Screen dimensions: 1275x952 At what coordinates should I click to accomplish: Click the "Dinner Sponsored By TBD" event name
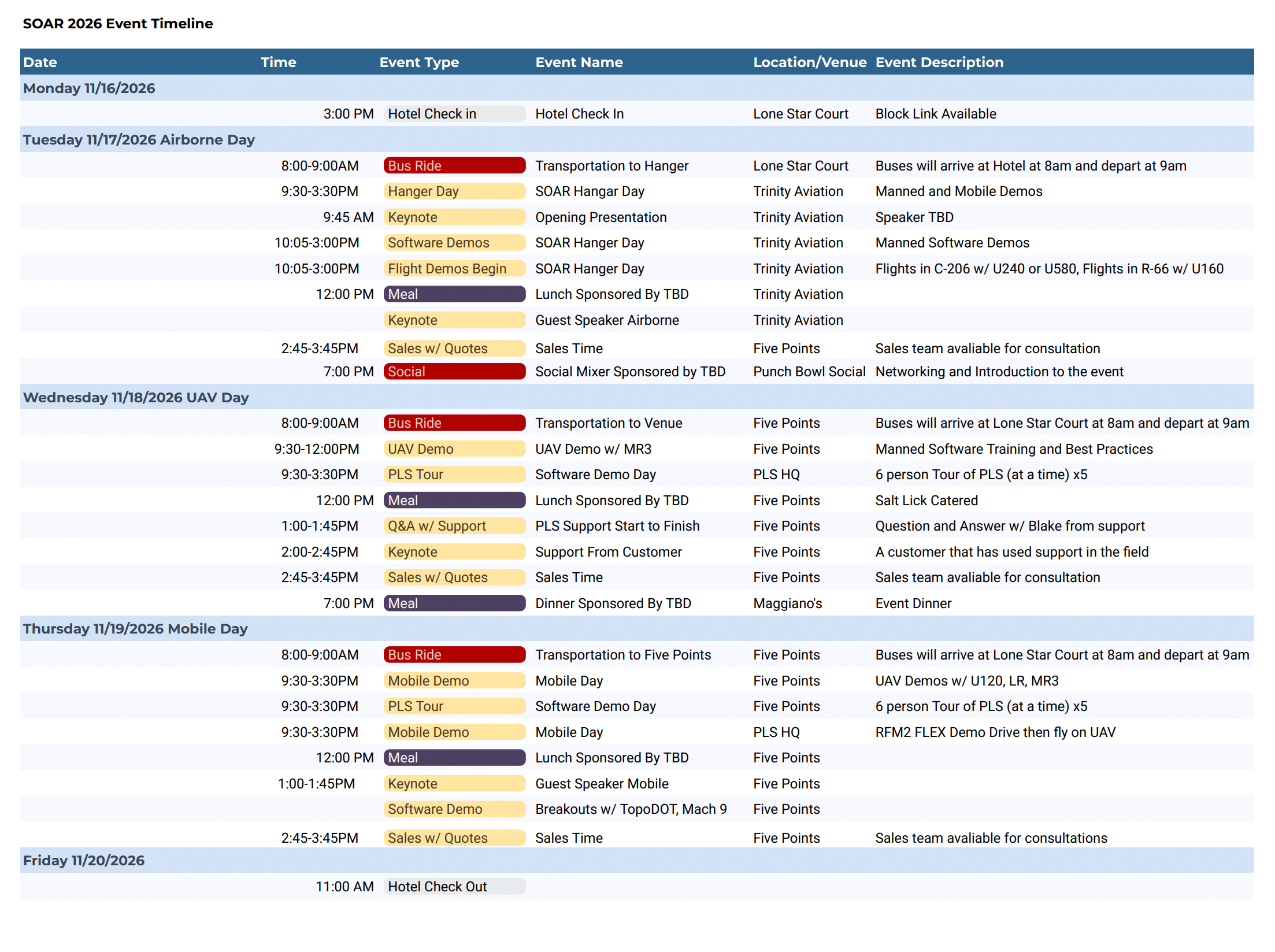click(613, 603)
